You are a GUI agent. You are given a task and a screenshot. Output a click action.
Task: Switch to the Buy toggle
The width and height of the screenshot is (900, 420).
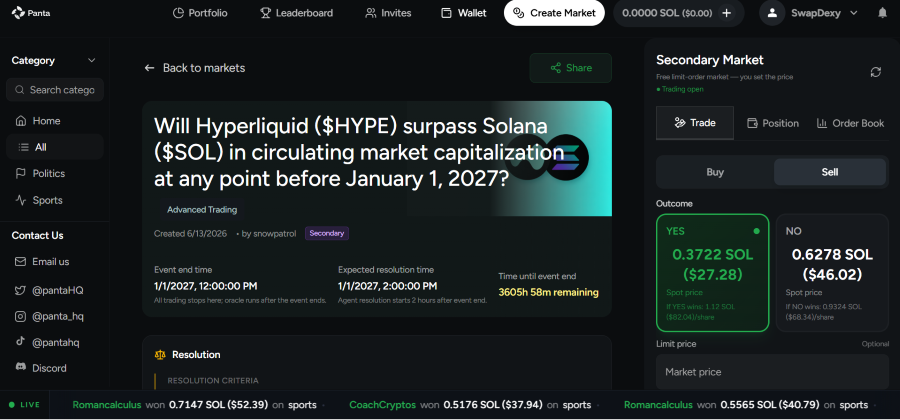(x=715, y=172)
